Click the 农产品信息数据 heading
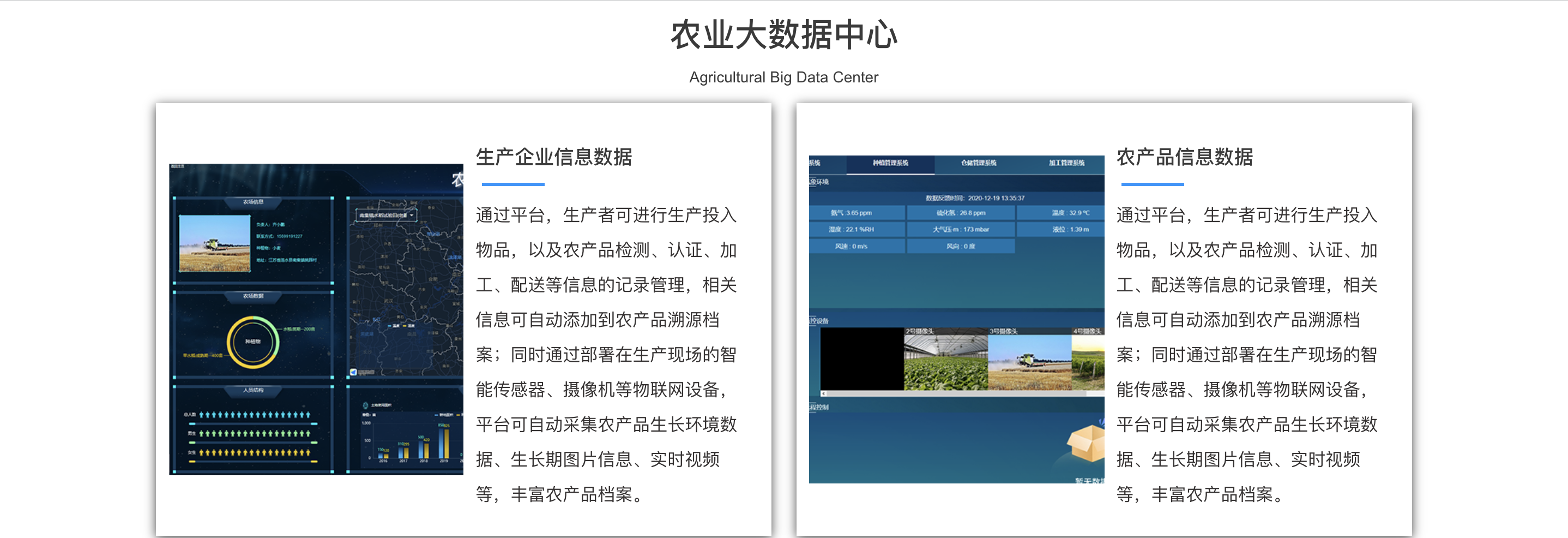1568x538 pixels. click(1184, 157)
